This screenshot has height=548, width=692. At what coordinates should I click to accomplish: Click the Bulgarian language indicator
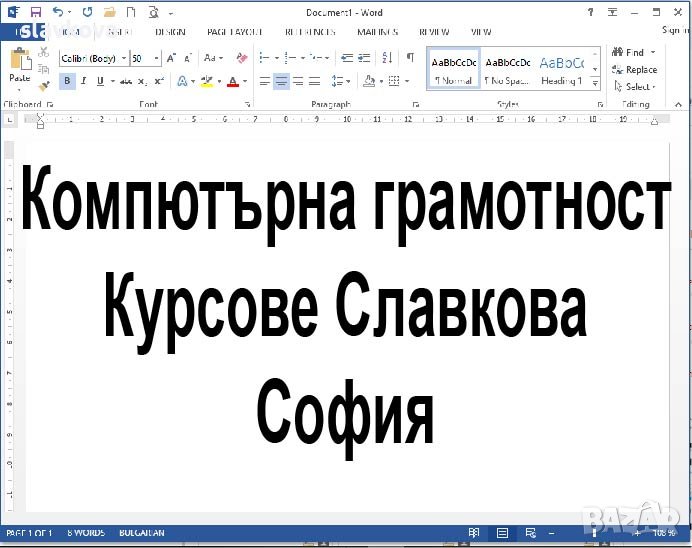click(141, 533)
